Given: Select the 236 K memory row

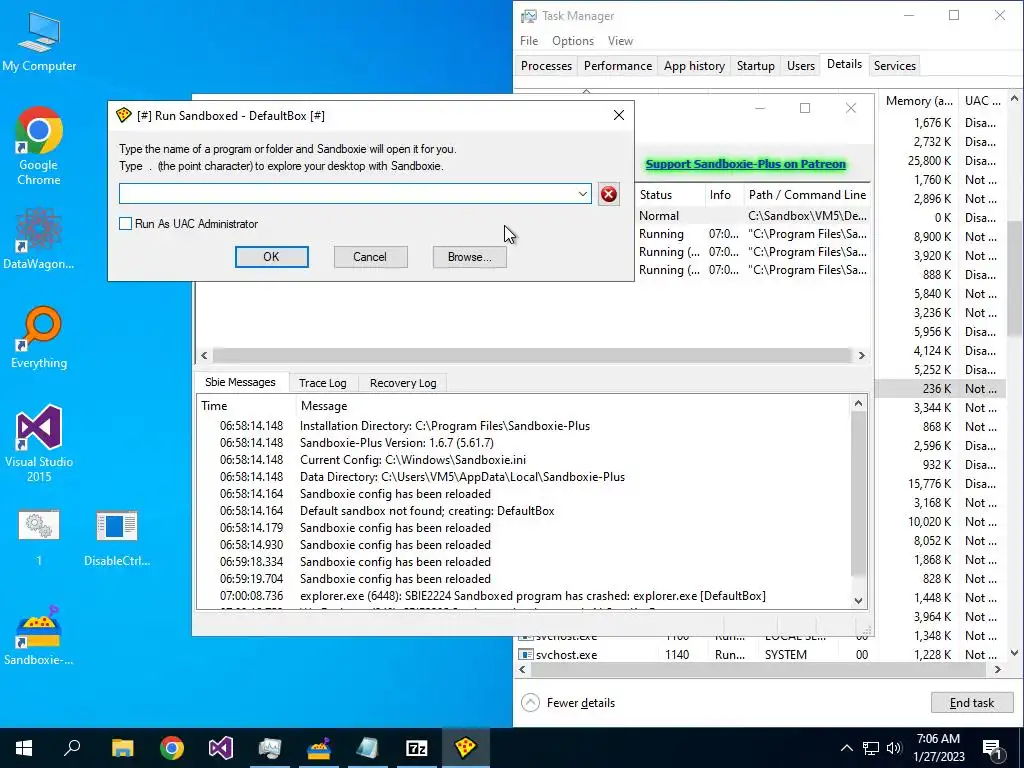Looking at the screenshot, I should pos(942,389).
